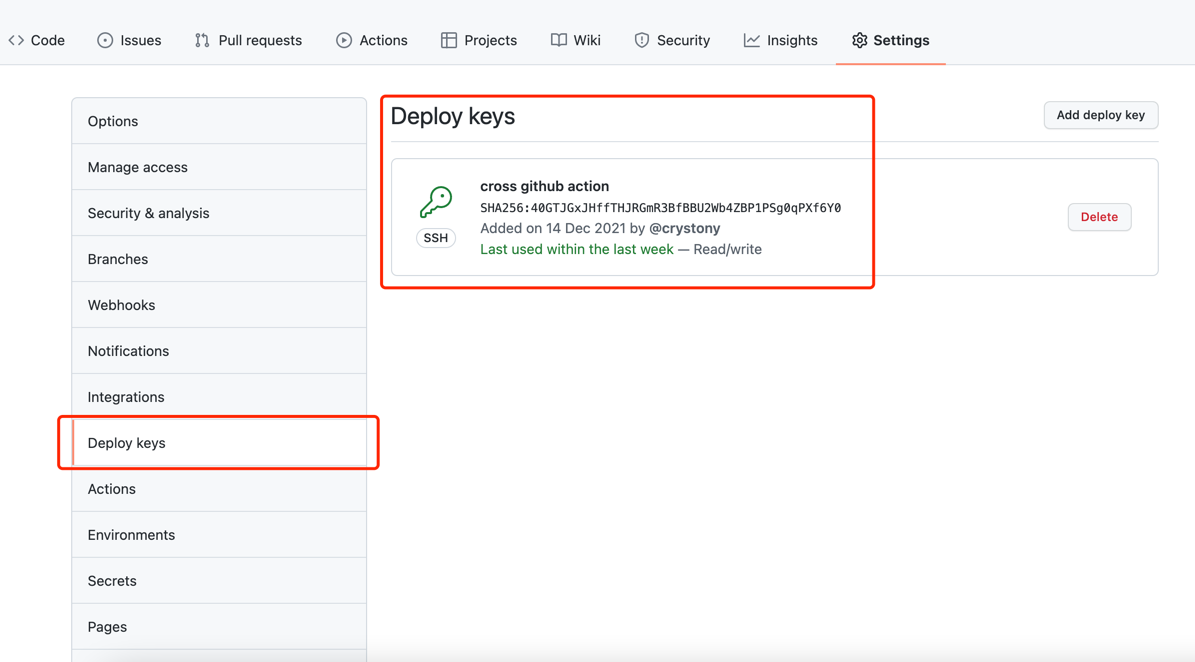Click the Issues circle icon
1195x662 pixels.
(105, 40)
